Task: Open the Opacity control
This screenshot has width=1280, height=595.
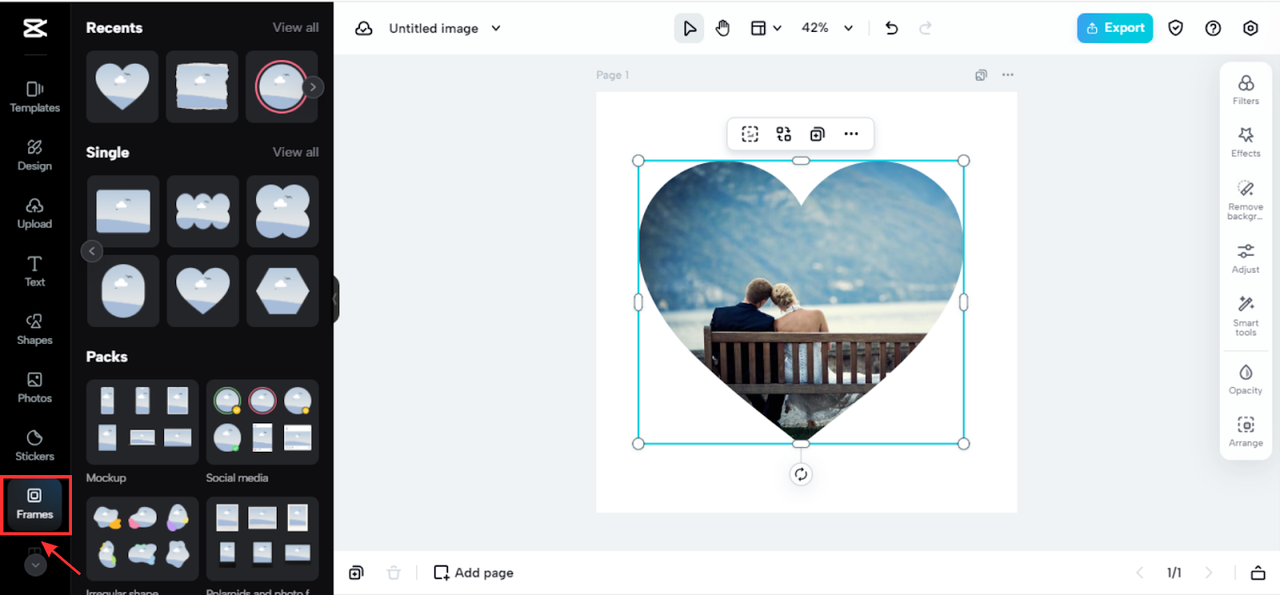Action: (1246, 379)
